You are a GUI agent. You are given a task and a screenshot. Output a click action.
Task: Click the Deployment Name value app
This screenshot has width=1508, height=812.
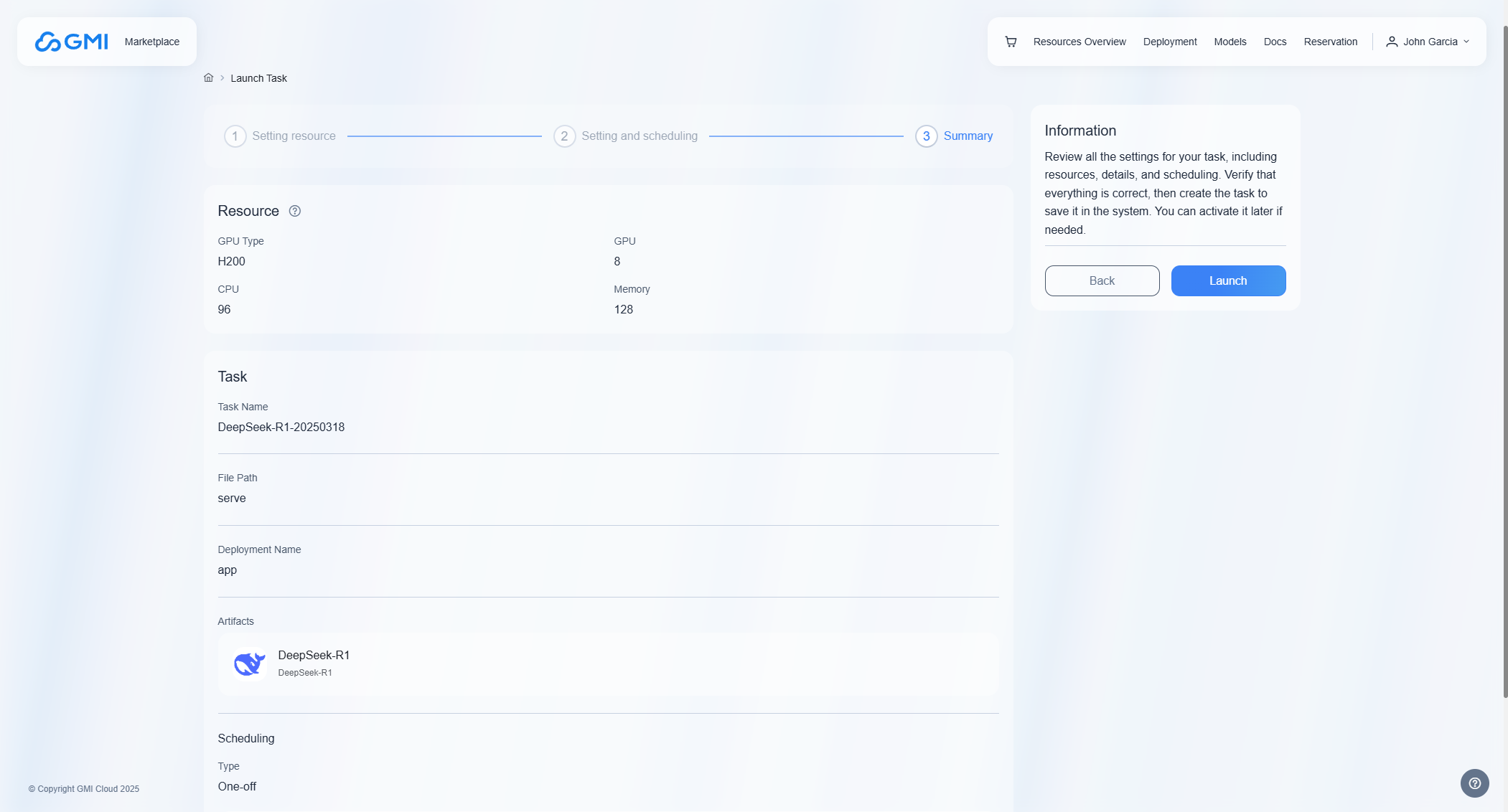pyautogui.click(x=227, y=570)
